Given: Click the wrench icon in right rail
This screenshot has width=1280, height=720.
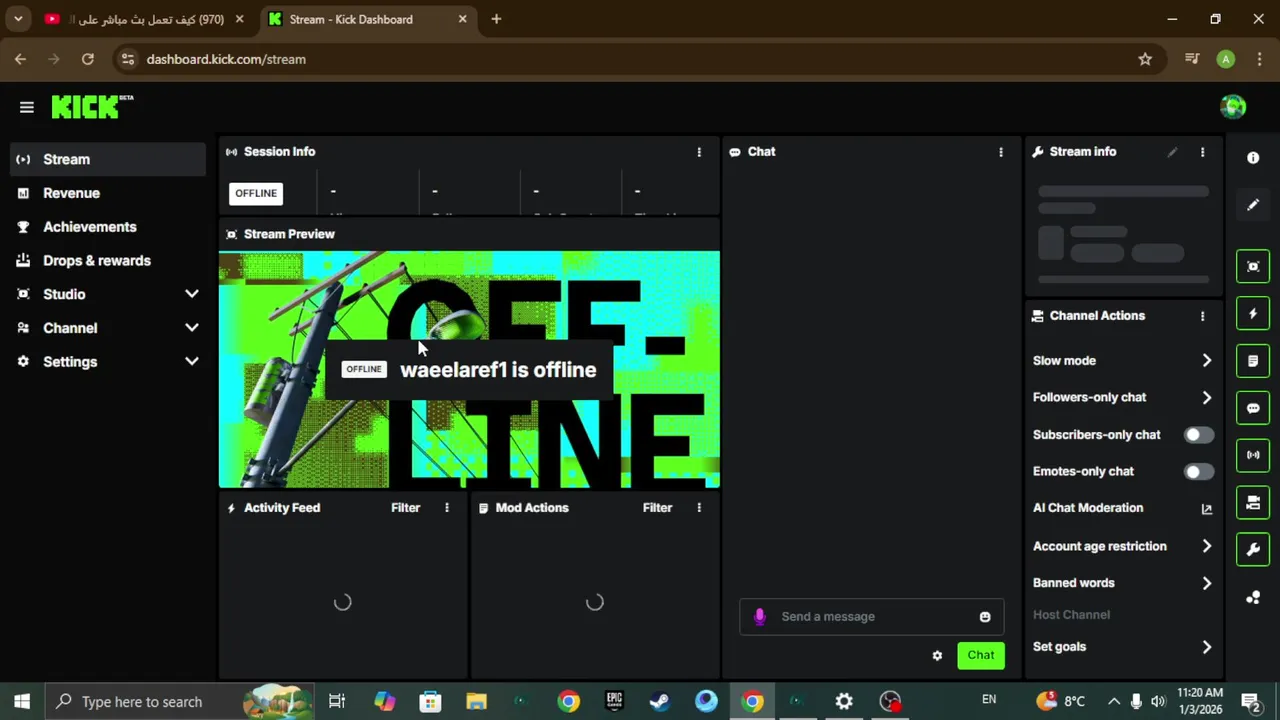Looking at the screenshot, I should pos(1253,549).
